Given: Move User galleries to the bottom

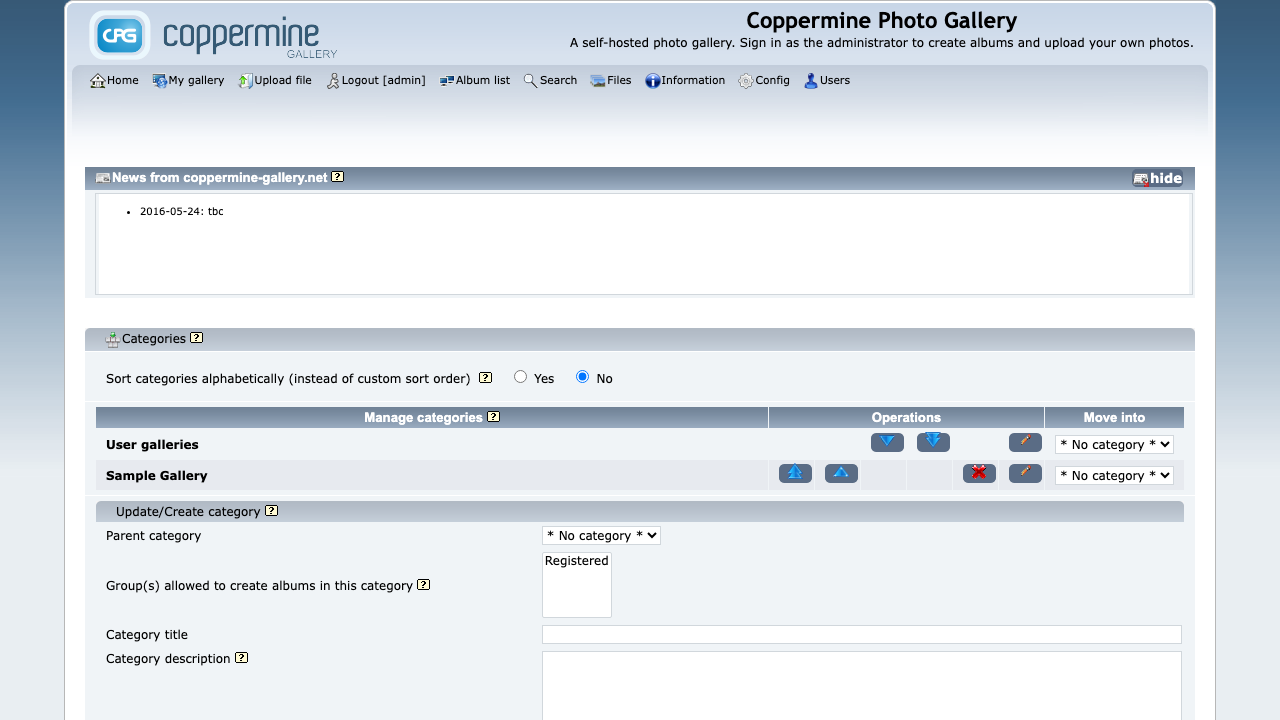Looking at the screenshot, I should click(933, 442).
